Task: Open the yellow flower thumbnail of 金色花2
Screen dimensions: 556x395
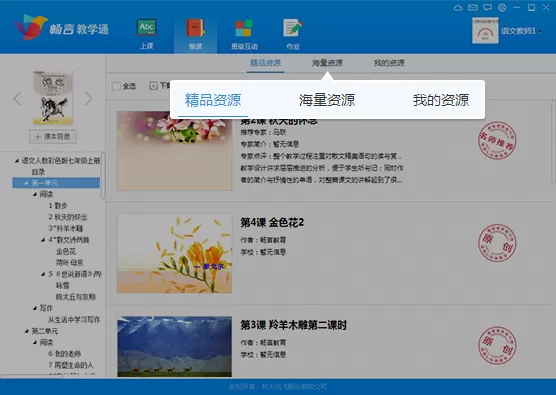Action: coord(174,253)
